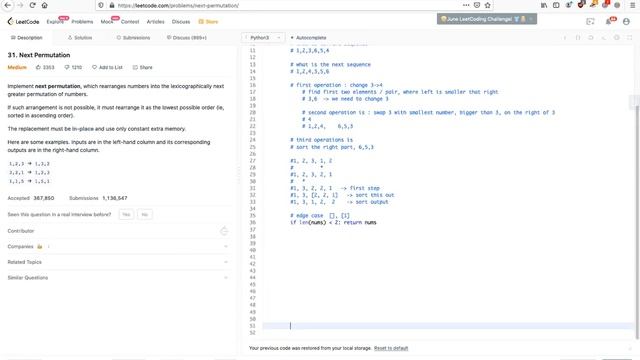Click the Submissions 1,136,547 statistic
Screen dimensions: 640x360
pos(98,198)
